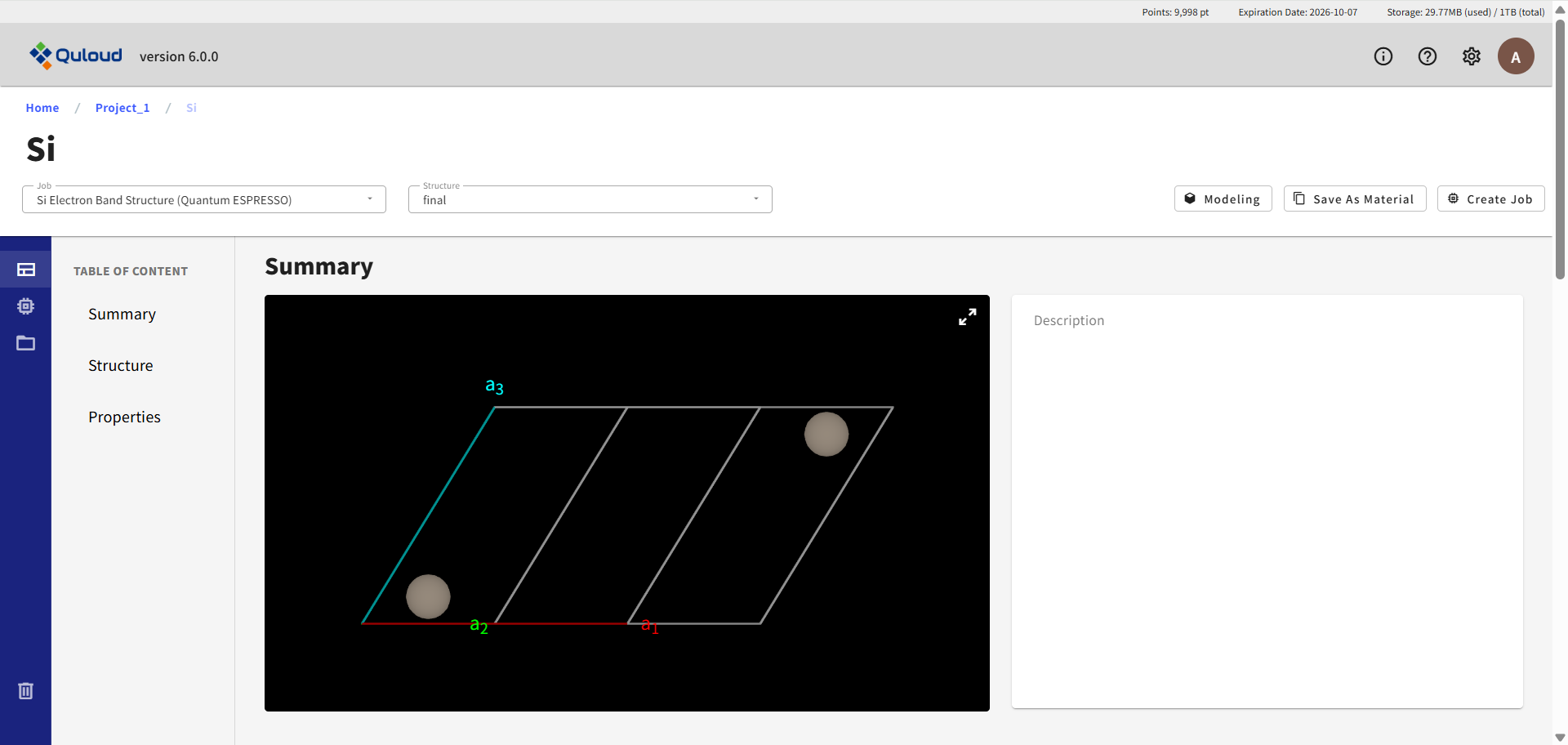Open the jobs chip icon in sidebar
Viewport: 1568px width, 745px height.
click(x=26, y=306)
